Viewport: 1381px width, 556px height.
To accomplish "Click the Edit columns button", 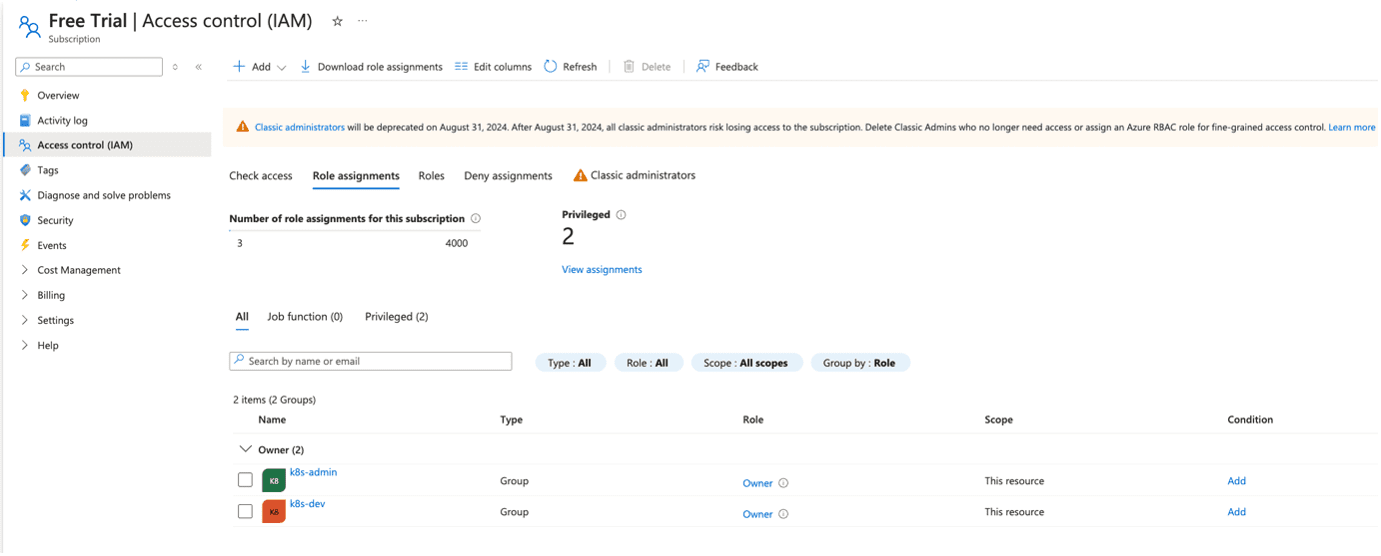I will 493,66.
